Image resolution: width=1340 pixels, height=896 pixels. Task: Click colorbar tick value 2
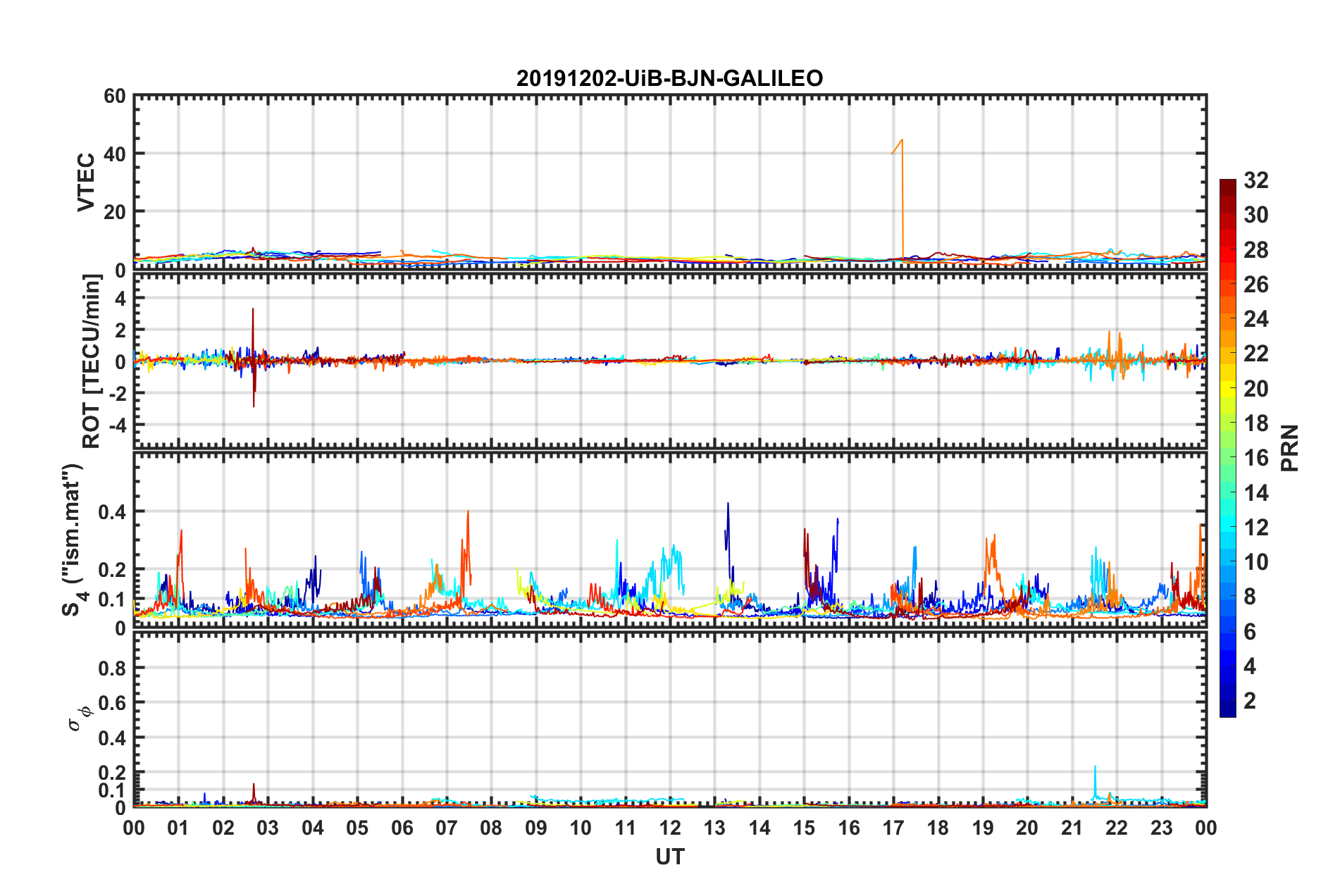click(x=1250, y=700)
